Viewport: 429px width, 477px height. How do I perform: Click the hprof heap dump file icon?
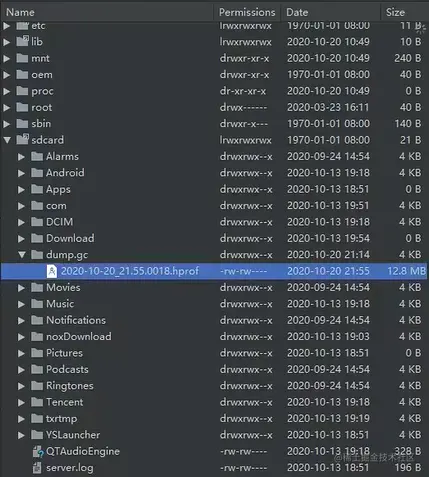click(52, 271)
